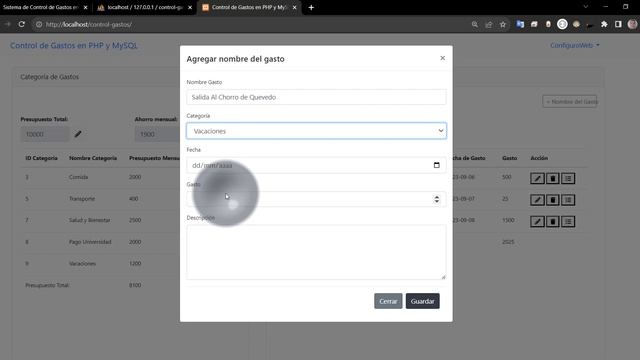Click list icon in the row with gasto 1500
This screenshot has height=360, width=640.
[568, 222]
